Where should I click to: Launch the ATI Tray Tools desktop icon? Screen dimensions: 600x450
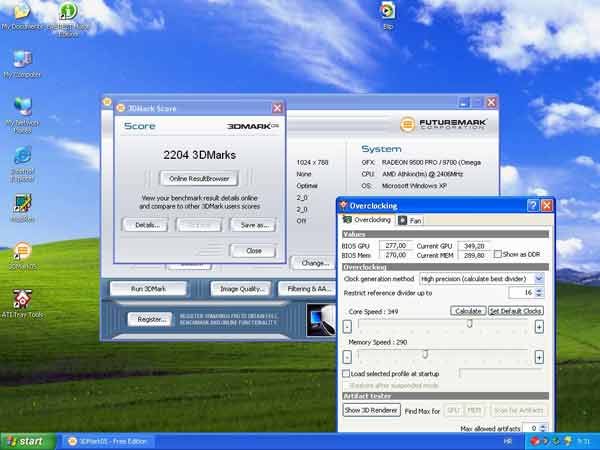[x=21, y=299]
